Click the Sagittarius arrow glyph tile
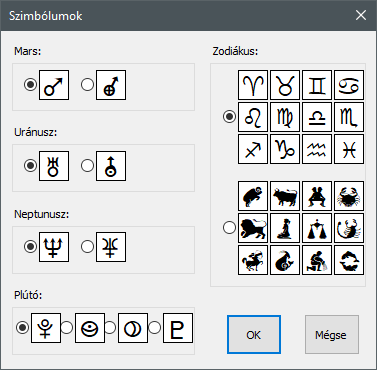Viewport: 377px width, 370px height. pyautogui.click(x=253, y=149)
